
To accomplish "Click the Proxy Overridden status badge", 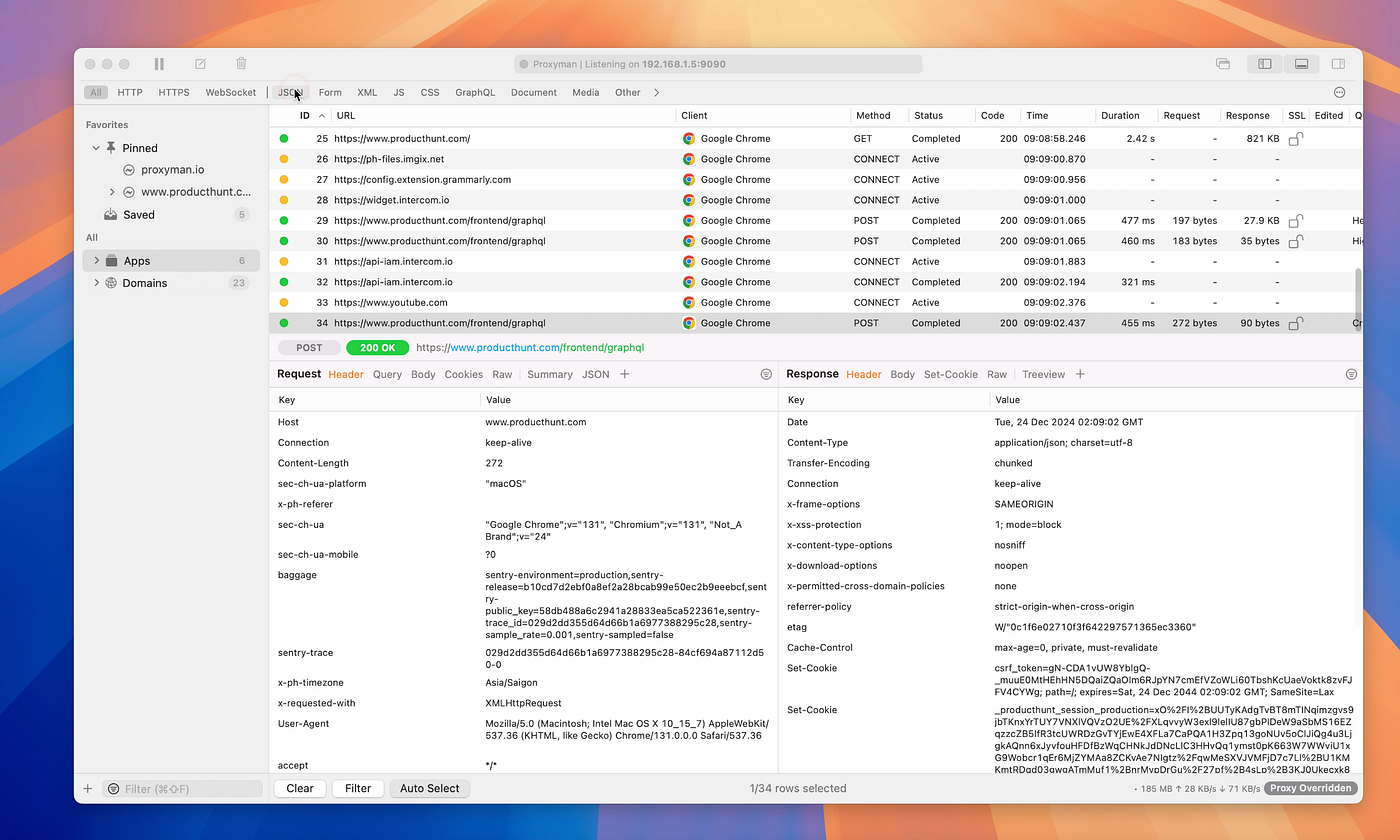I will (1309, 788).
